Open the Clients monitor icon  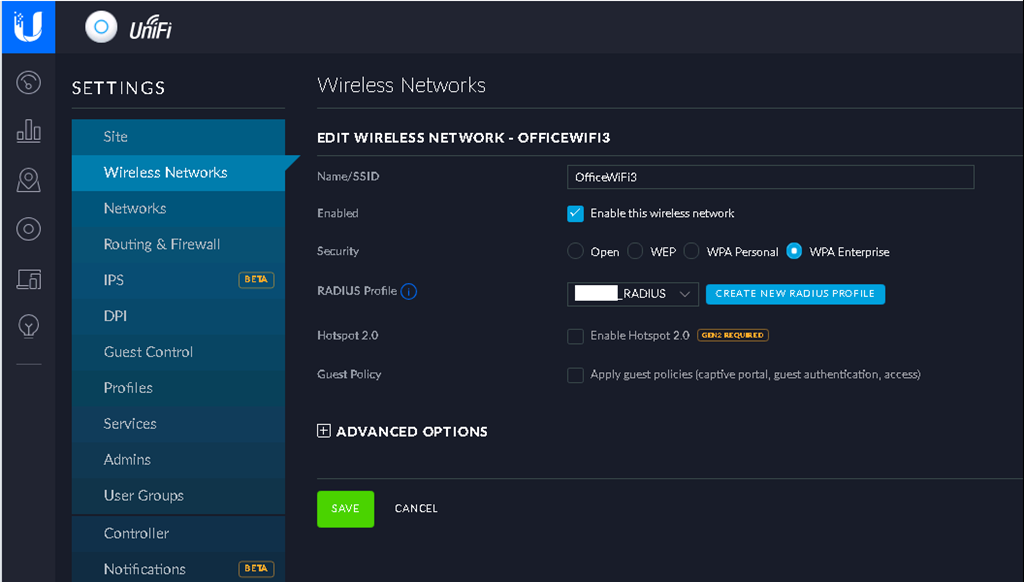click(x=28, y=279)
